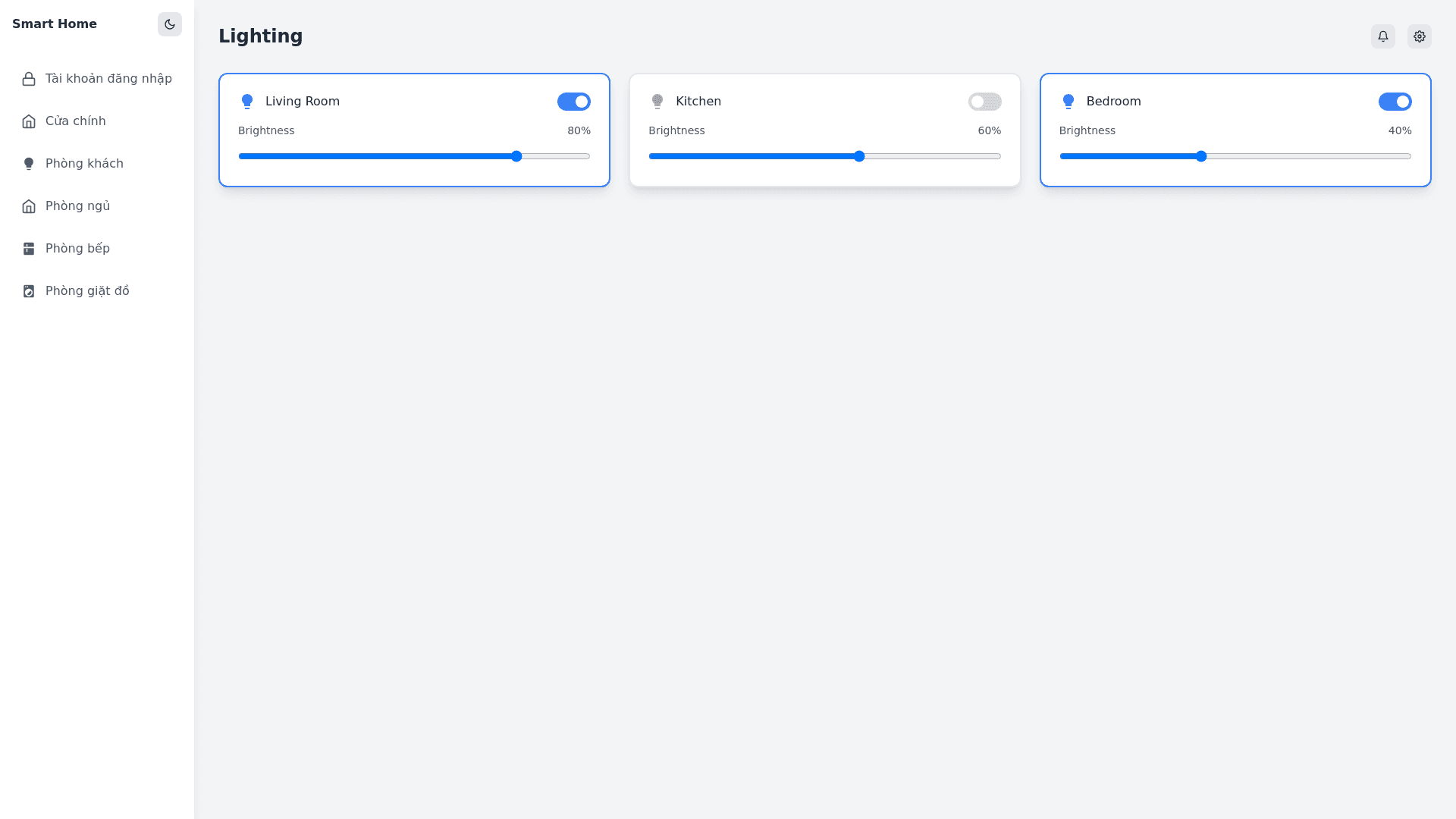The width and height of the screenshot is (1456, 819).
Task: Click the Kitchen brightness slider track
Action: (824, 156)
